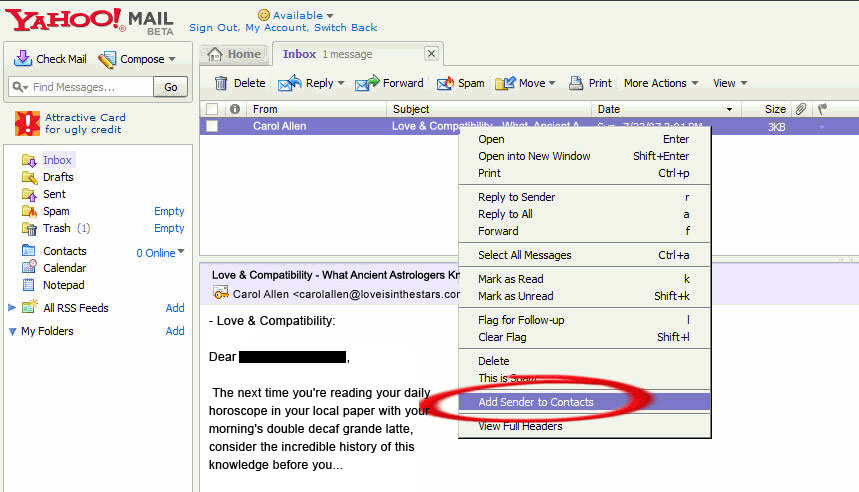Click the Notepad icon in sidebar
This screenshot has height=492, width=859.
[28, 285]
